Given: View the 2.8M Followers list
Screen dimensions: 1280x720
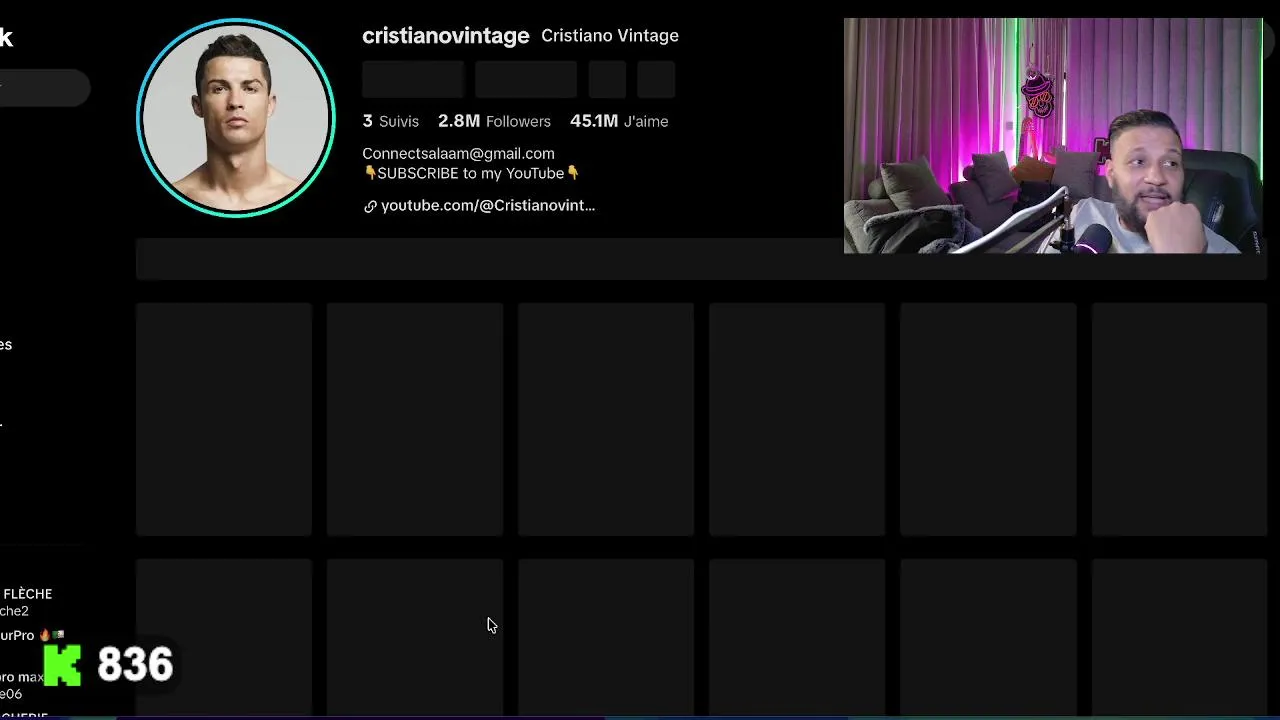Looking at the screenshot, I should coord(494,121).
